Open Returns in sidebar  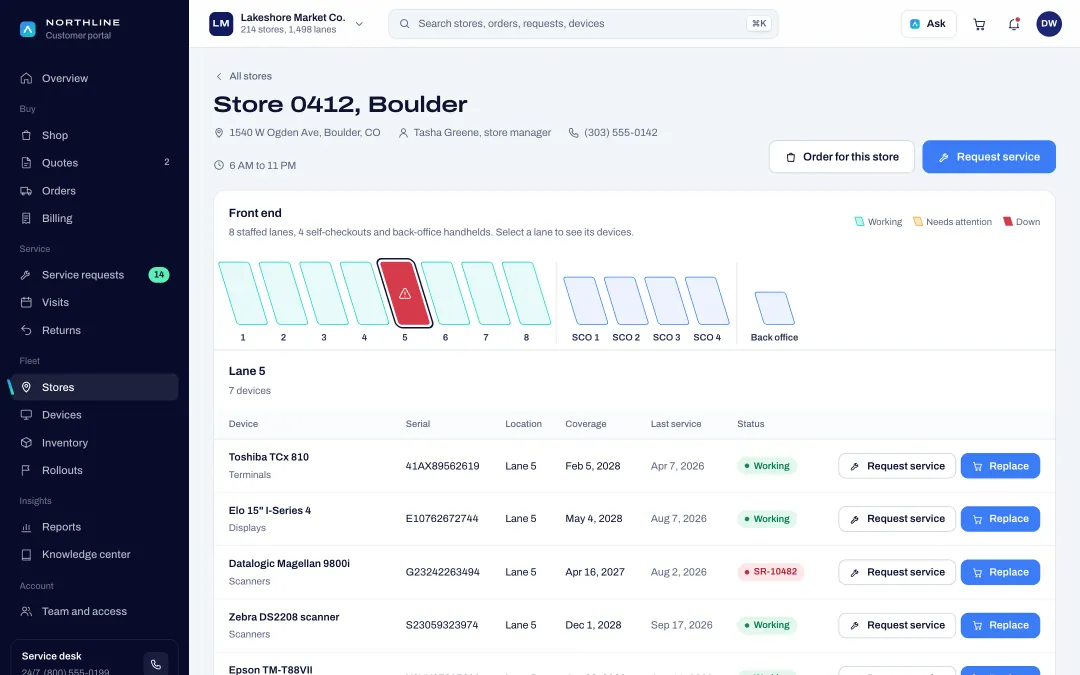point(94,331)
